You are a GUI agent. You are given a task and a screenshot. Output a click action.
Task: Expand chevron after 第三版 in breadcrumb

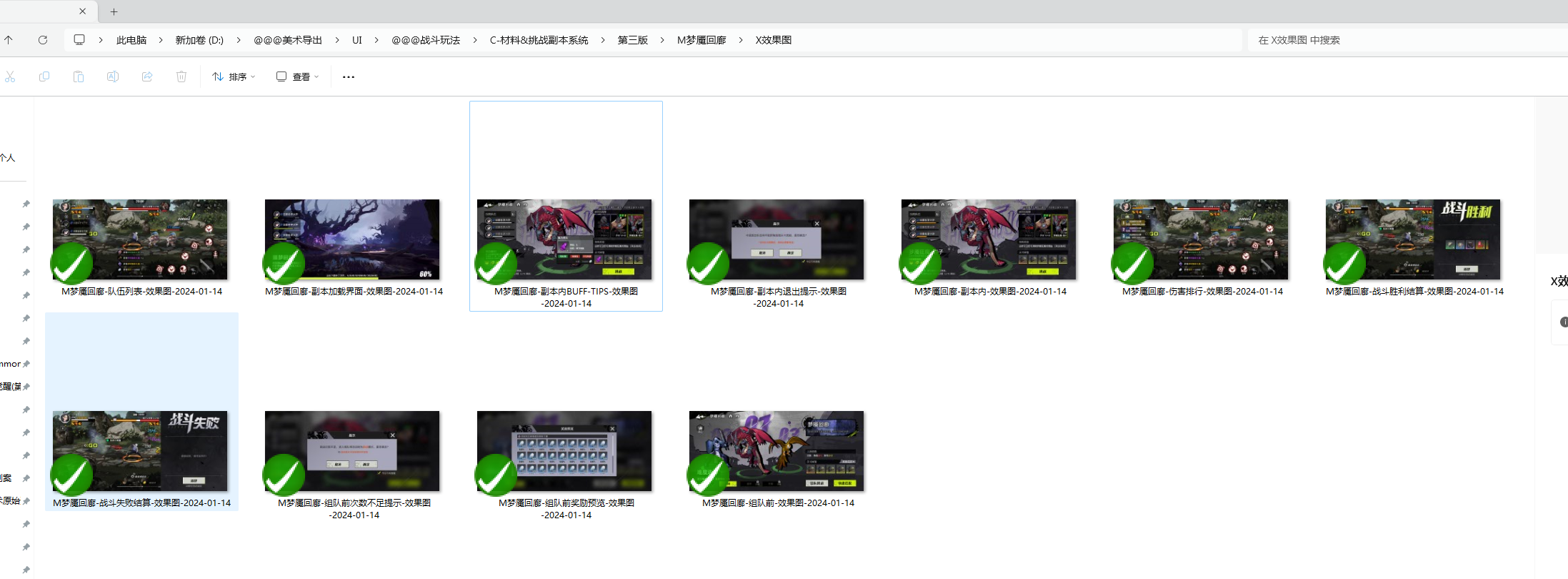tap(662, 40)
